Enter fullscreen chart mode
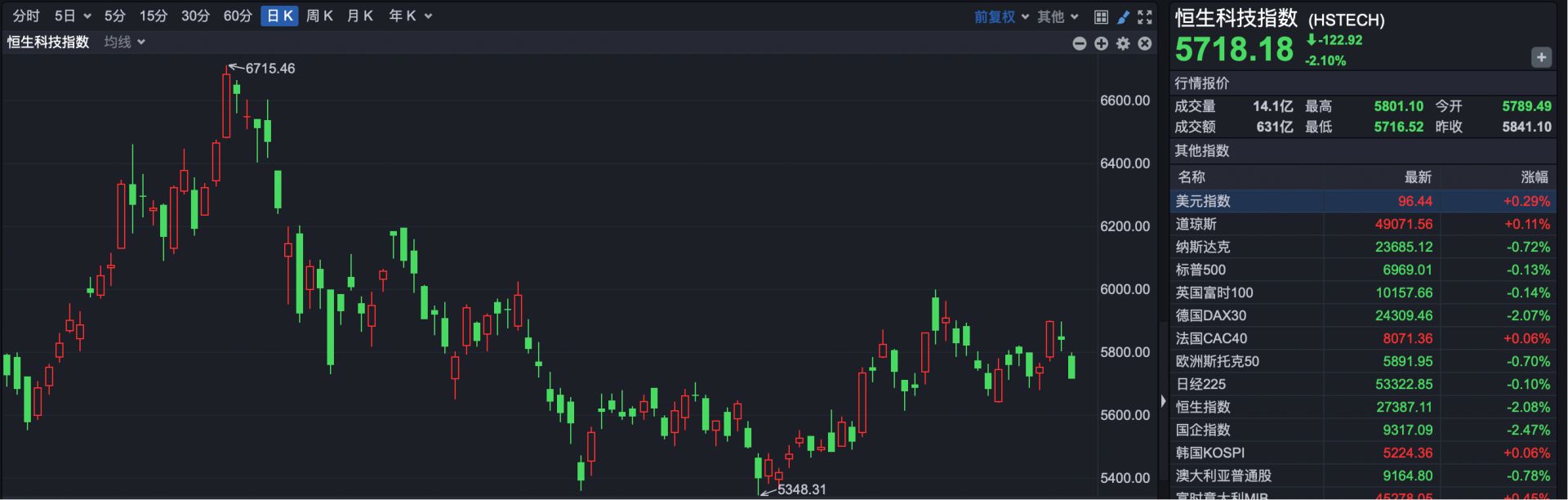Image resolution: width=1568 pixels, height=500 pixels. pyautogui.click(x=1145, y=16)
